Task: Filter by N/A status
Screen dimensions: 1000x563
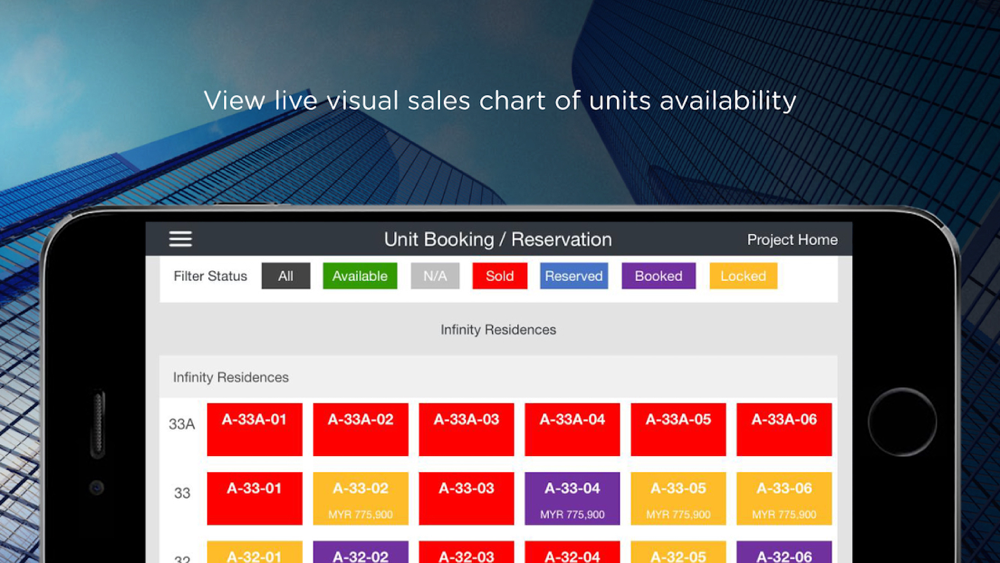Action: pyautogui.click(x=435, y=276)
